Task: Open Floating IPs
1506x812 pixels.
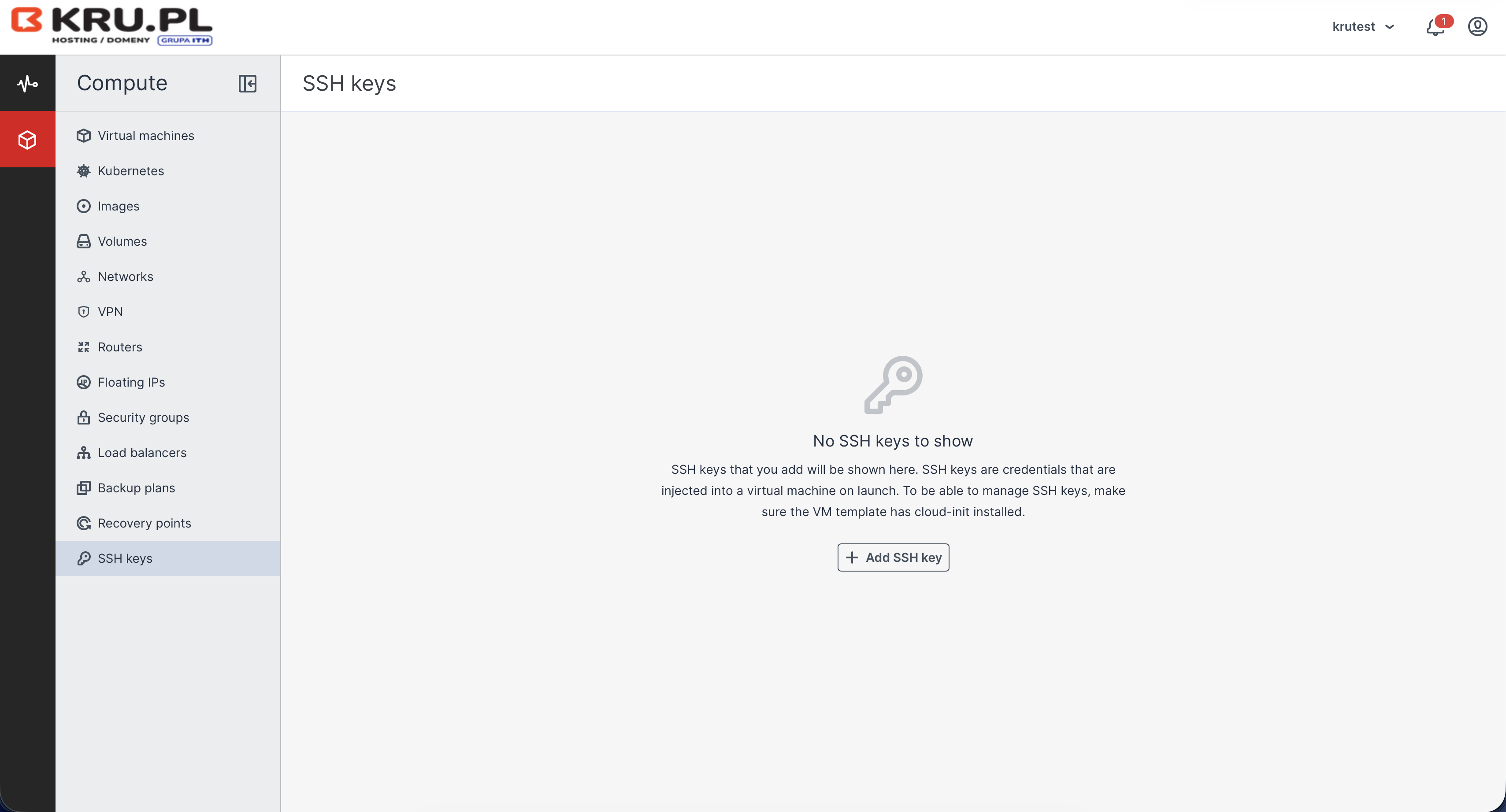Action: click(131, 382)
